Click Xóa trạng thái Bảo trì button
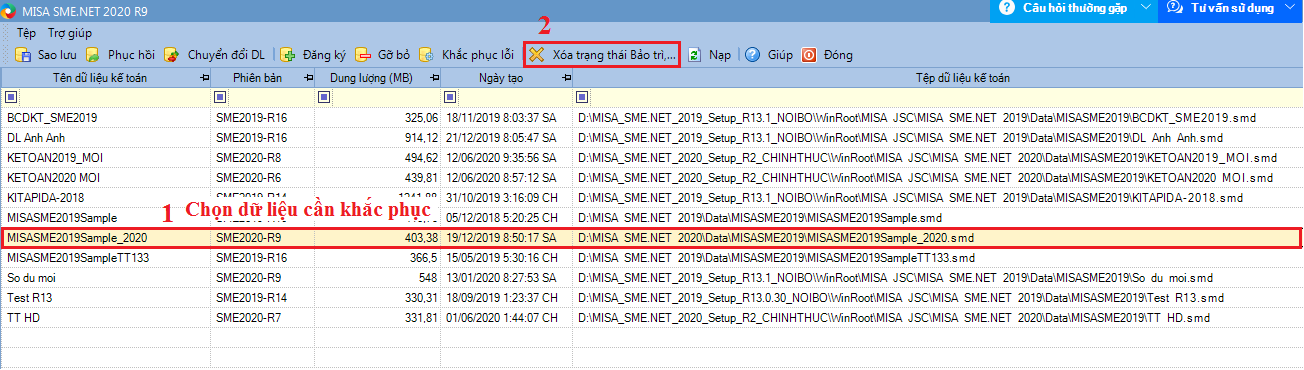The image size is (1304, 370). (x=603, y=55)
